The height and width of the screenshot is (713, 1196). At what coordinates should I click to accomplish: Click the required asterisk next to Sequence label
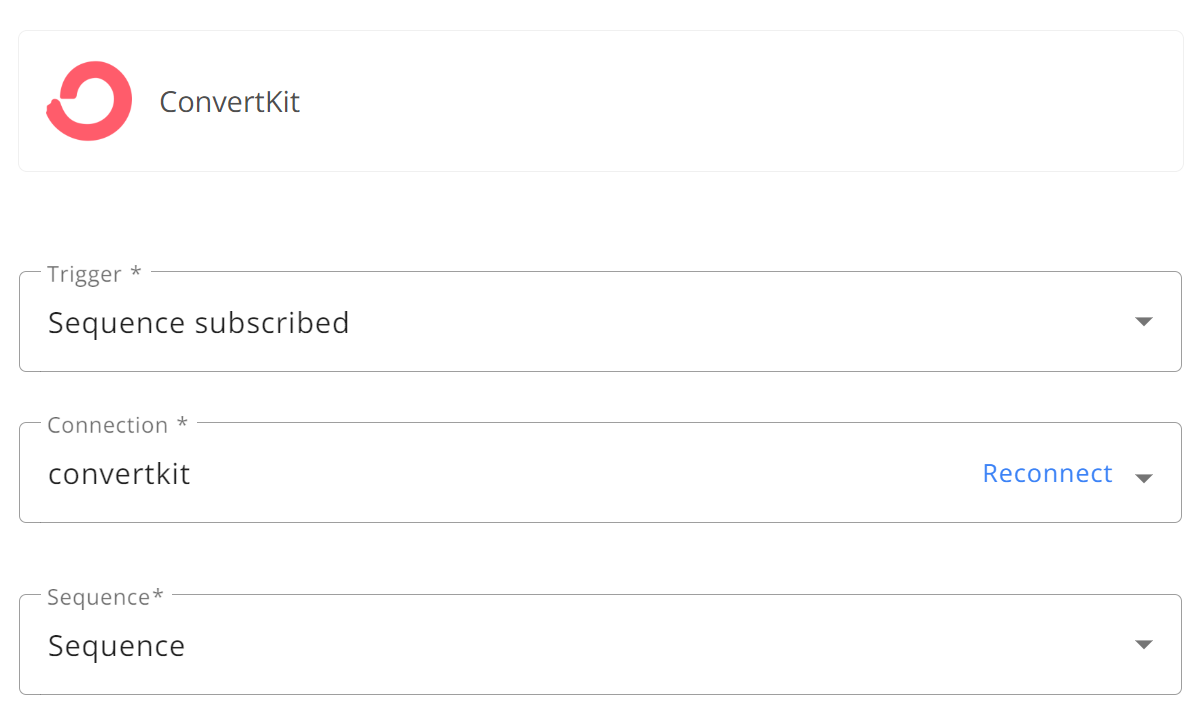pos(158,594)
